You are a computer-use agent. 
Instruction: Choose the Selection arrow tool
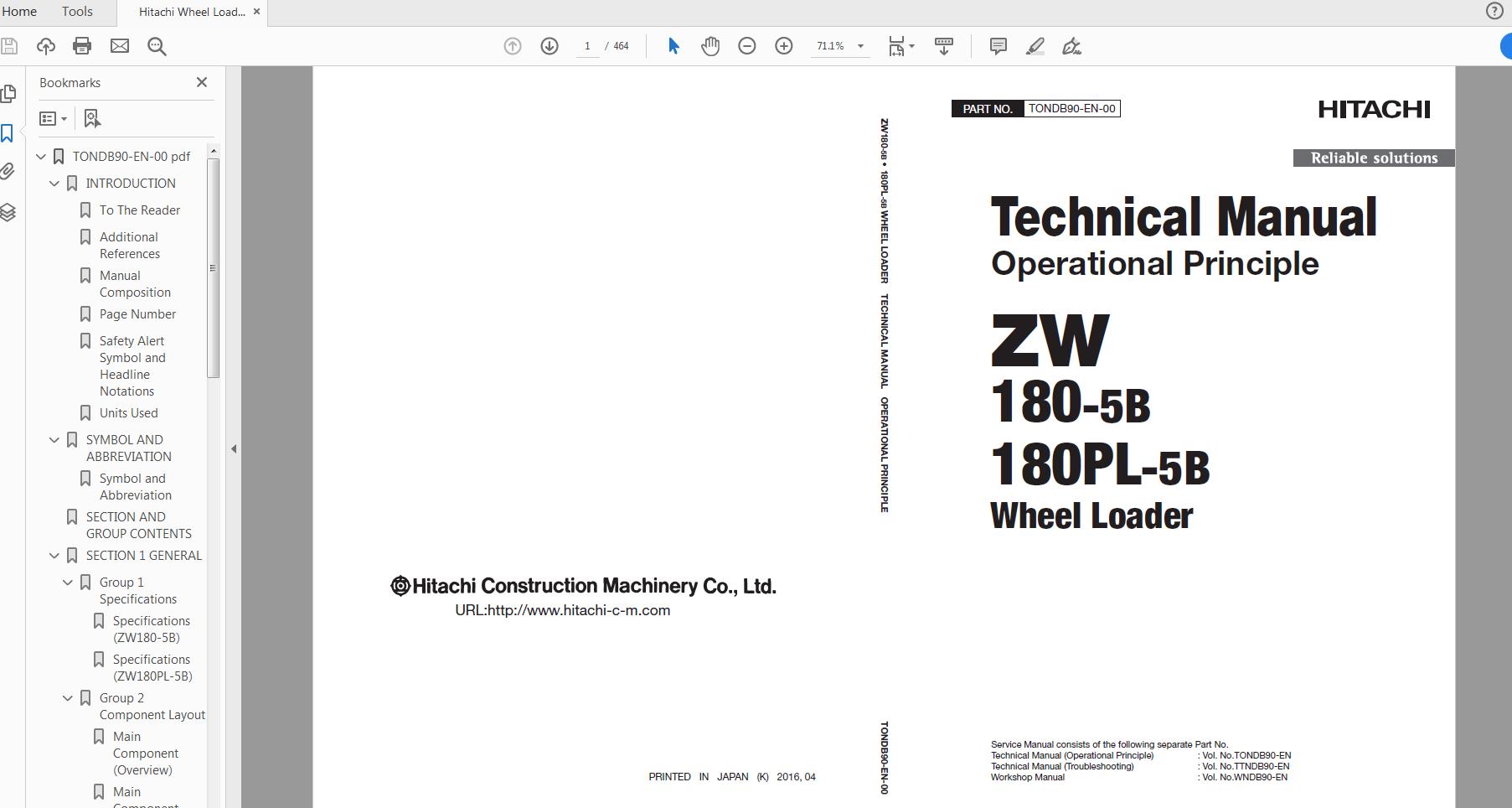click(x=673, y=46)
